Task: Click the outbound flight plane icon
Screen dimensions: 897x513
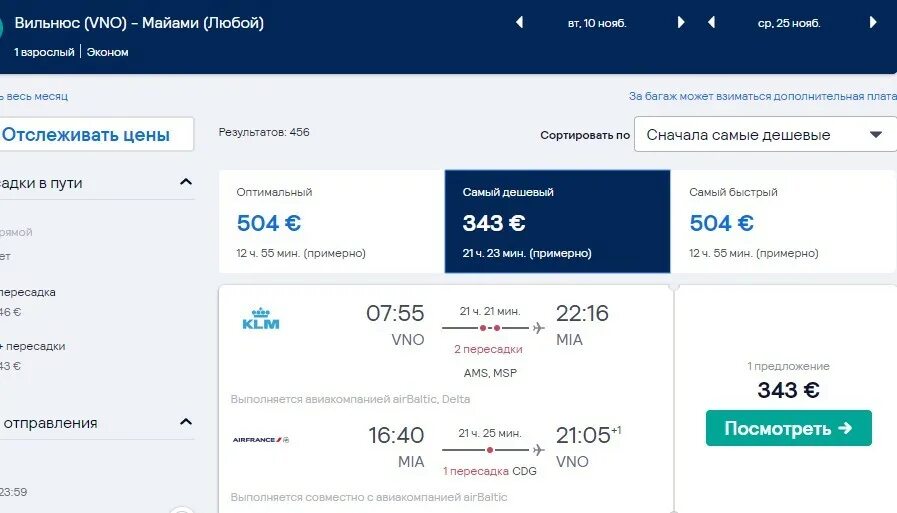Action: [538, 328]
